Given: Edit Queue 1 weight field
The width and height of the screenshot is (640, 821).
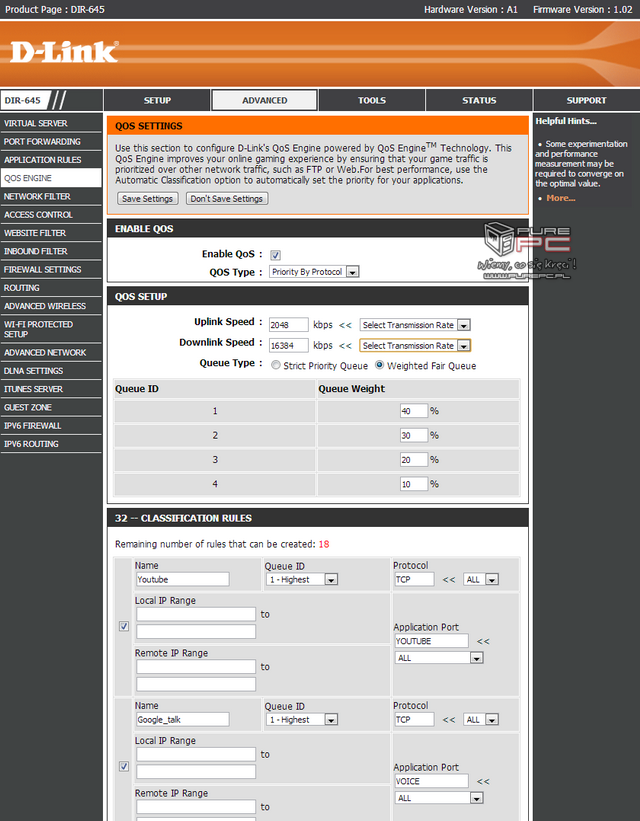Looking at the screenshot, I should coord(414,411).
